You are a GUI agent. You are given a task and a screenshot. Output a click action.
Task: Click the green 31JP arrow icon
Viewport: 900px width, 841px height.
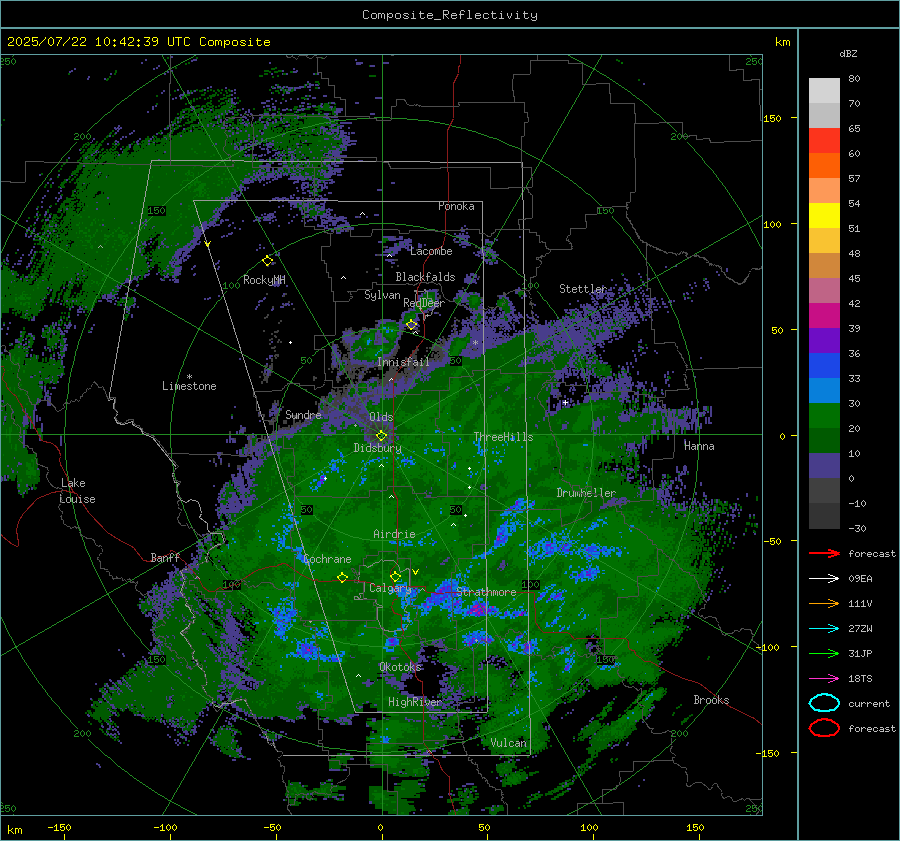pyautogui.click(x=824, y=653)
